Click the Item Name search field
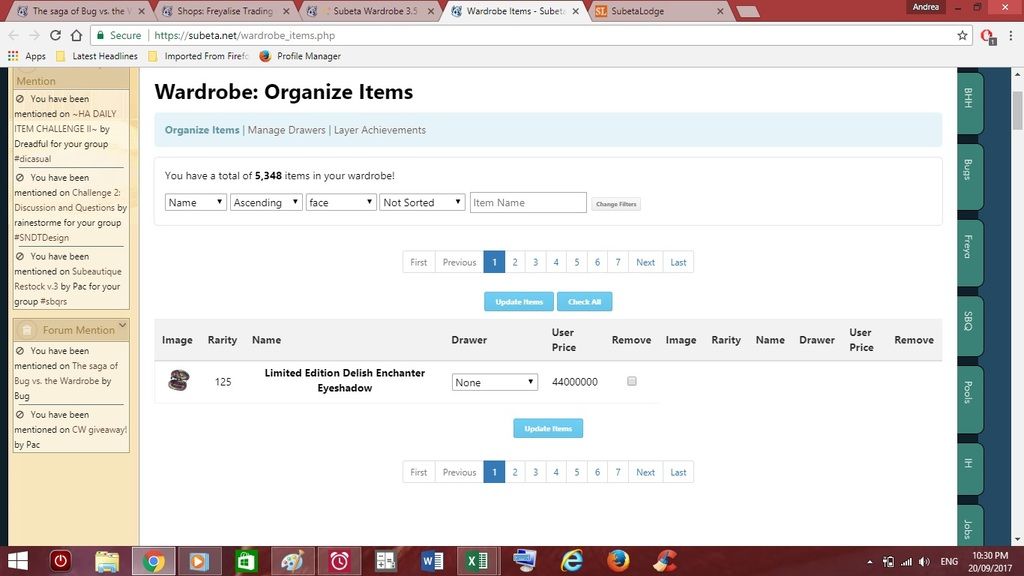 pos(528,202)
